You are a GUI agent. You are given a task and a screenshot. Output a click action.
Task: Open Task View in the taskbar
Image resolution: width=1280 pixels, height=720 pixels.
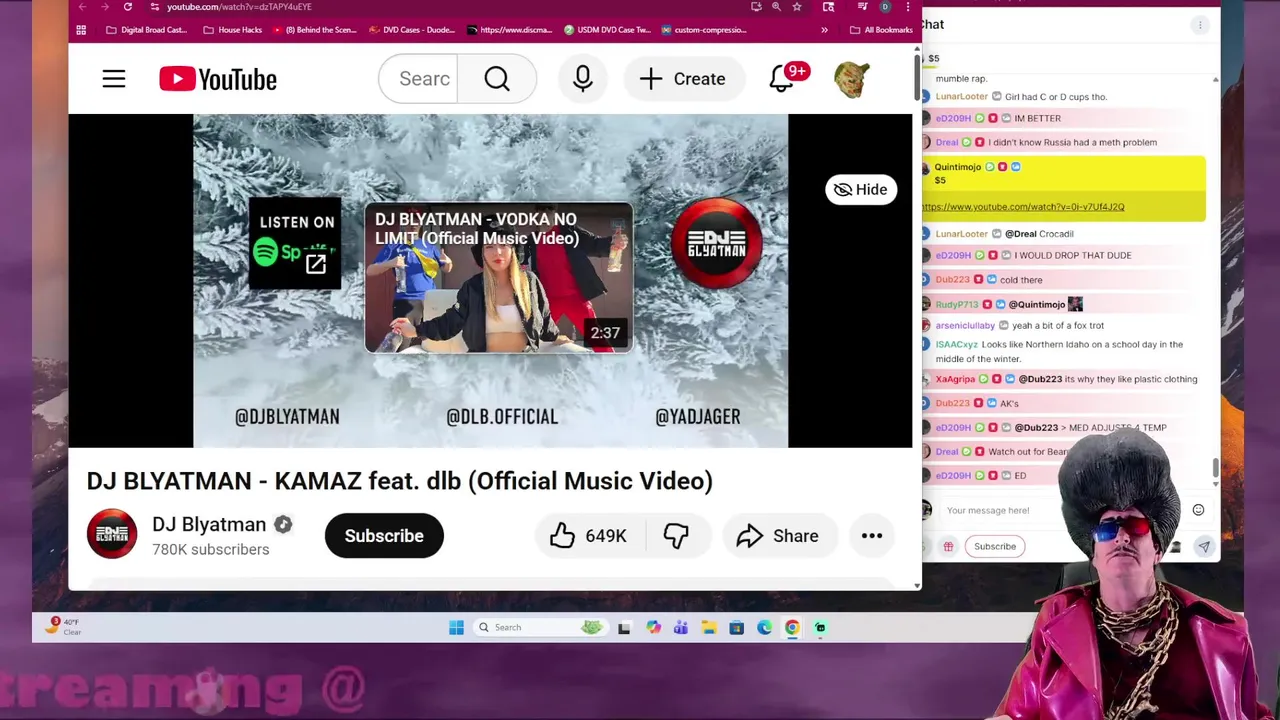(x=624, y=627)
